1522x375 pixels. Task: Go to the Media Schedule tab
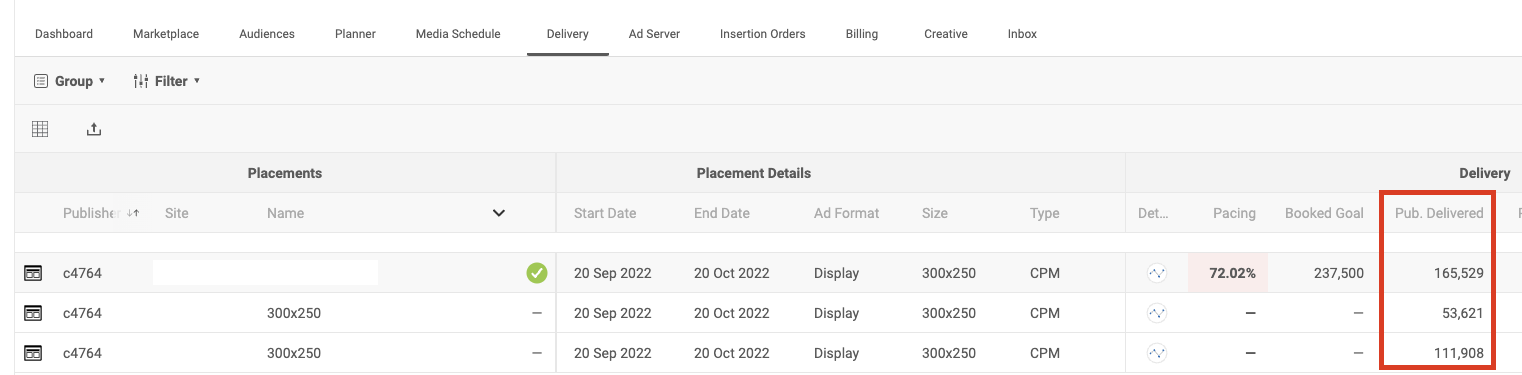click(x=458, y=34)
